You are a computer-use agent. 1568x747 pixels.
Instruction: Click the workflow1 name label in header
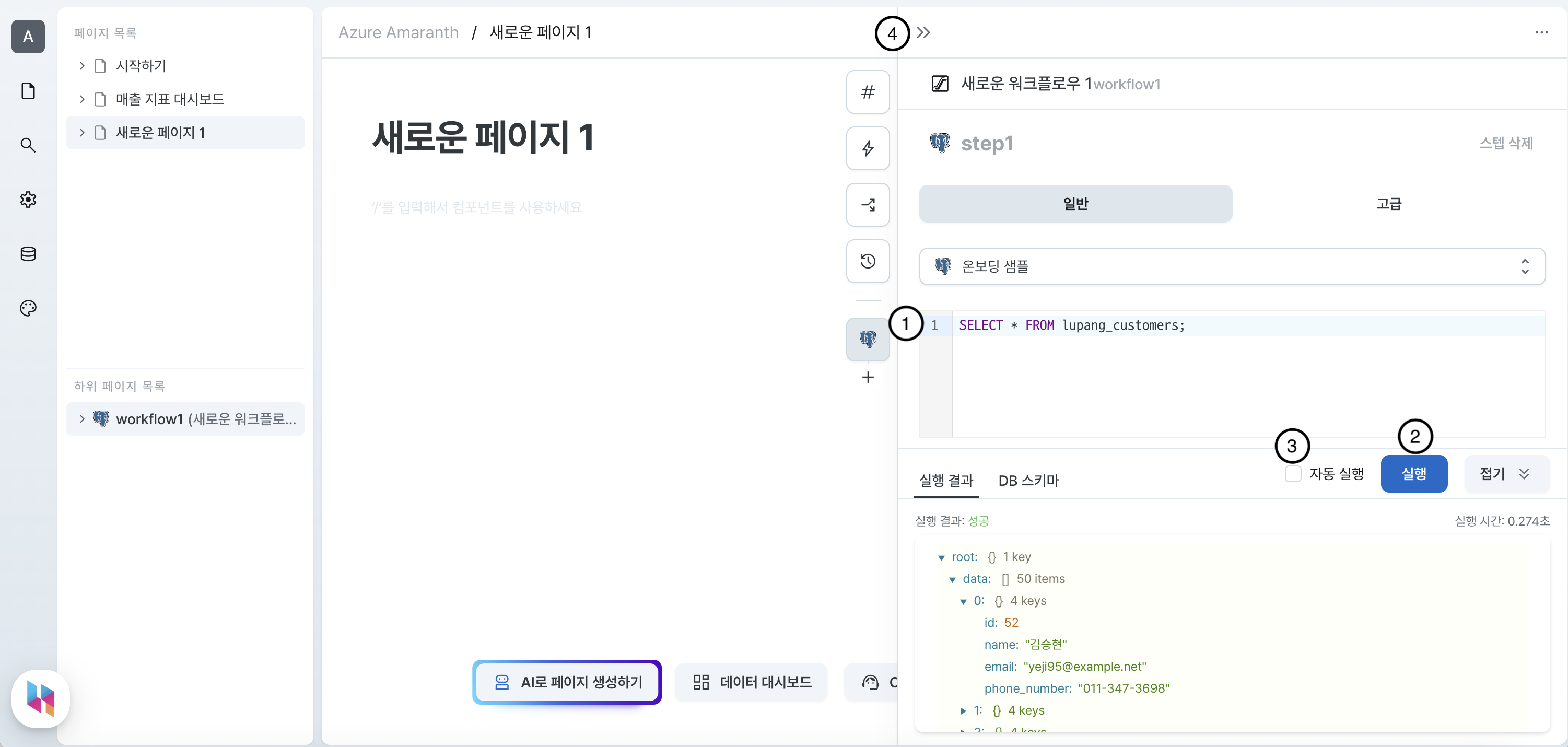[x=1127, y=84]
